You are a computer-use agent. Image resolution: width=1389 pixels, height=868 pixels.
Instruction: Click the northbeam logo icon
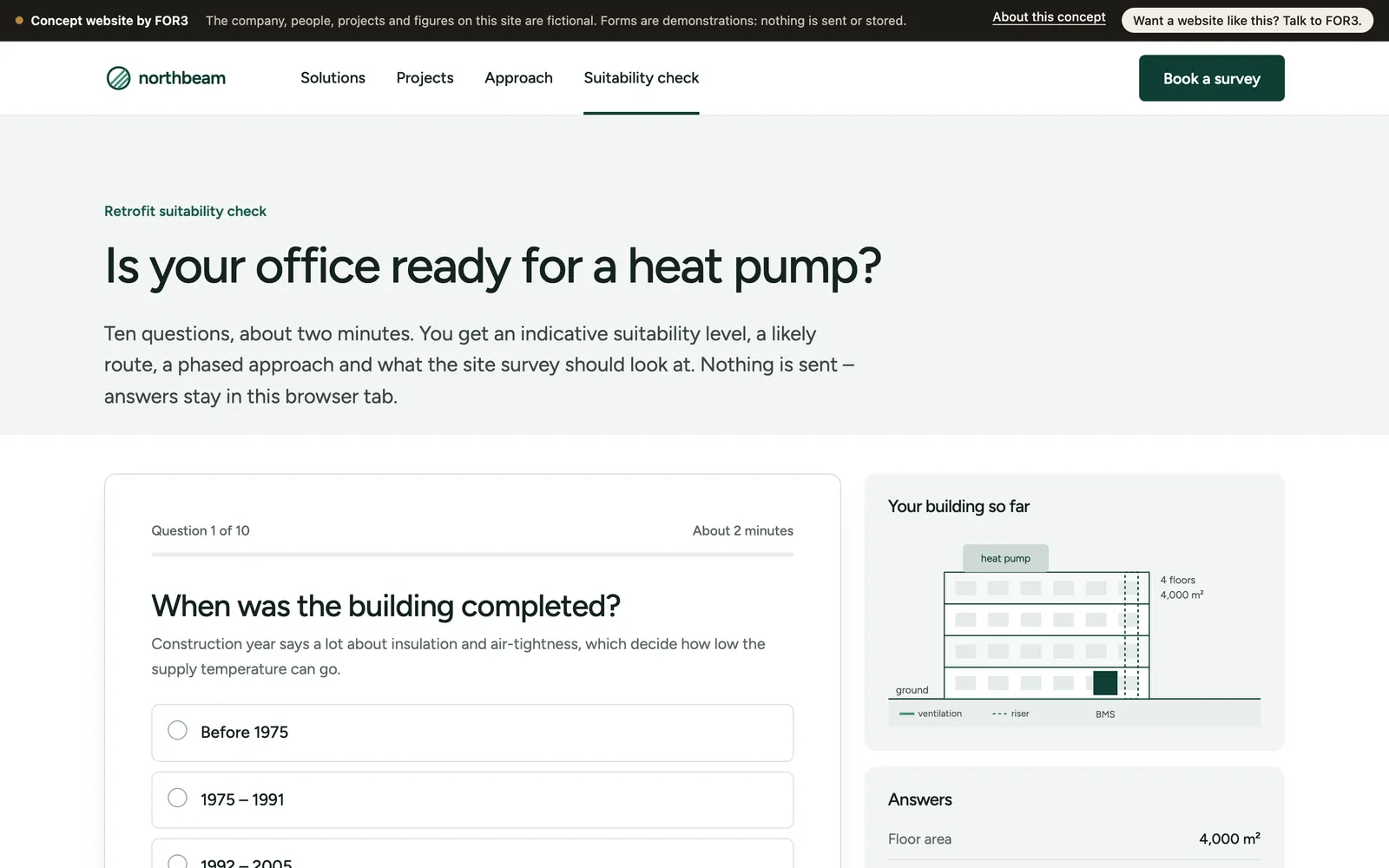[x=118, y=78]
